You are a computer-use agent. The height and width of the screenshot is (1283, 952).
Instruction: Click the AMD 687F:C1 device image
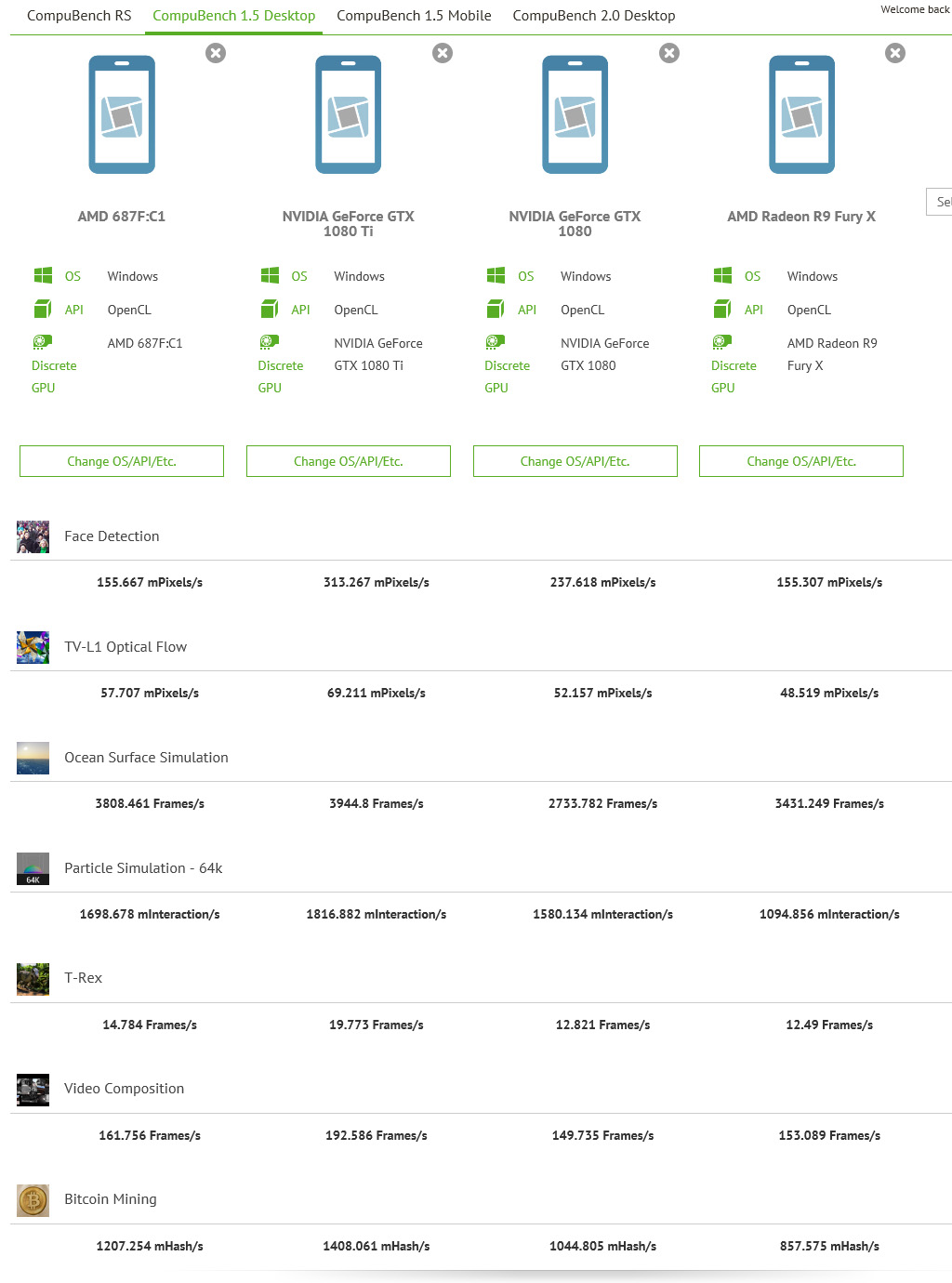coord(122,114)
